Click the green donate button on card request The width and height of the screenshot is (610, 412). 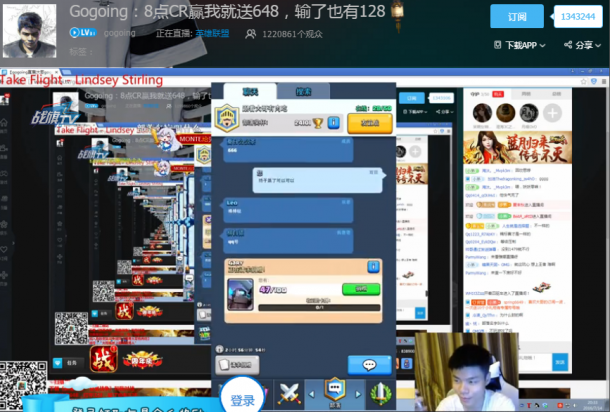tap(361, 289)
